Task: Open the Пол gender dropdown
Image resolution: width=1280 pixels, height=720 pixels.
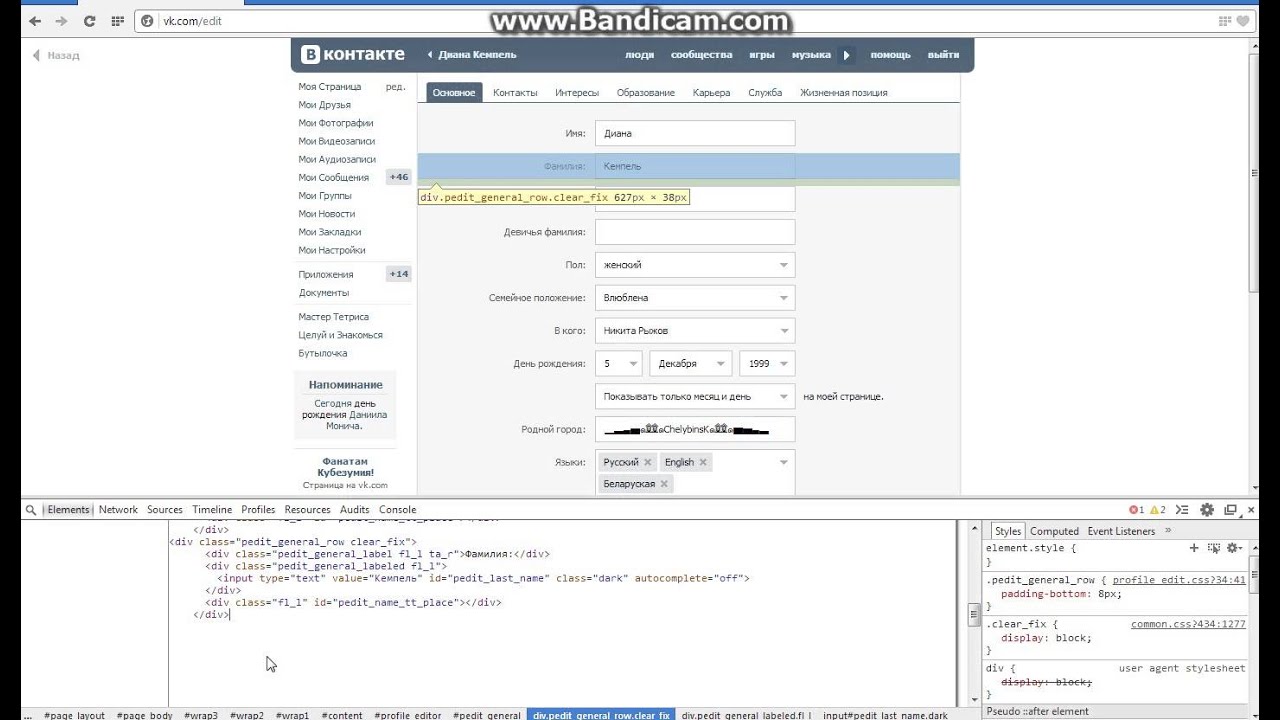Action: (x=695, y=265)
